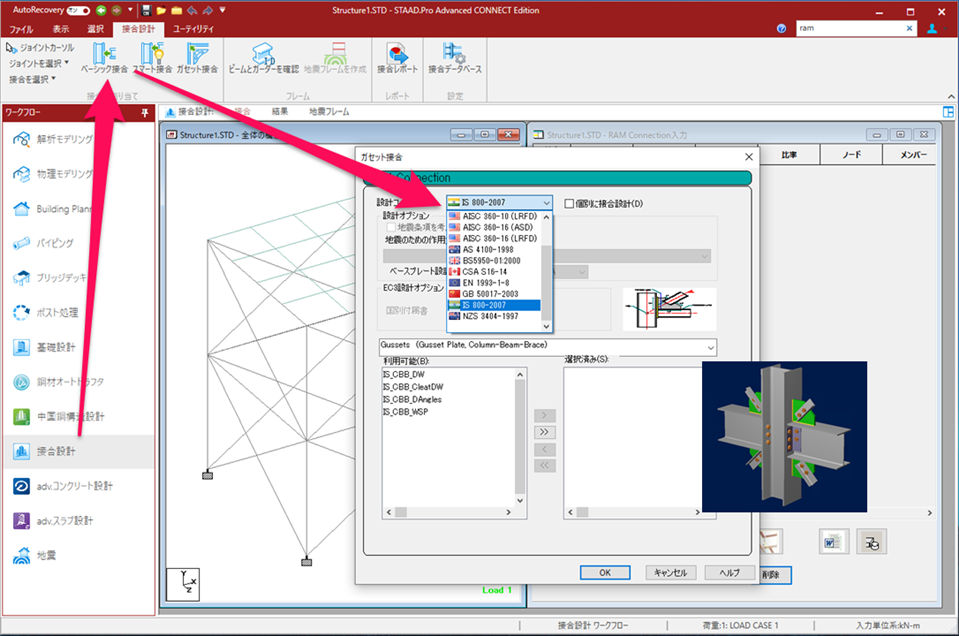Click the open folder icon in the title bar
959x636 pixels.
[161, 10]
